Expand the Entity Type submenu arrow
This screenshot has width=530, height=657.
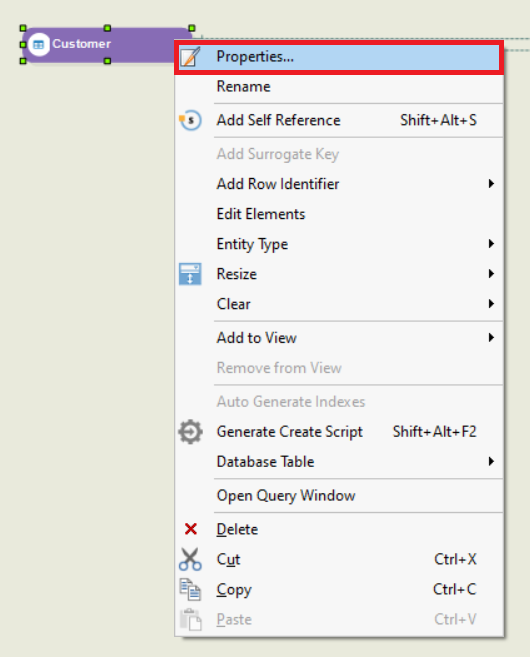pos(491,243)
